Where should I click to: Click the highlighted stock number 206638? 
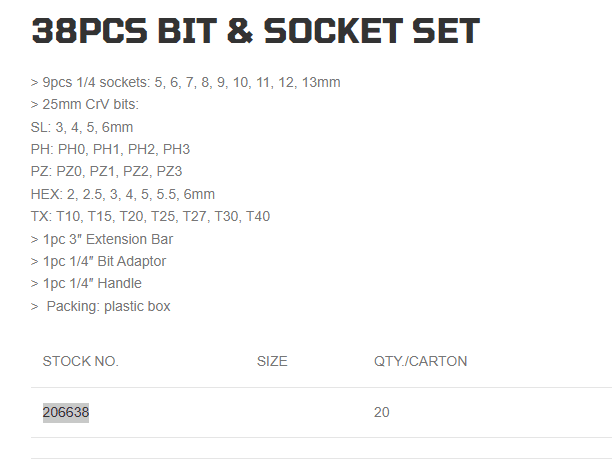coord(65,412)
